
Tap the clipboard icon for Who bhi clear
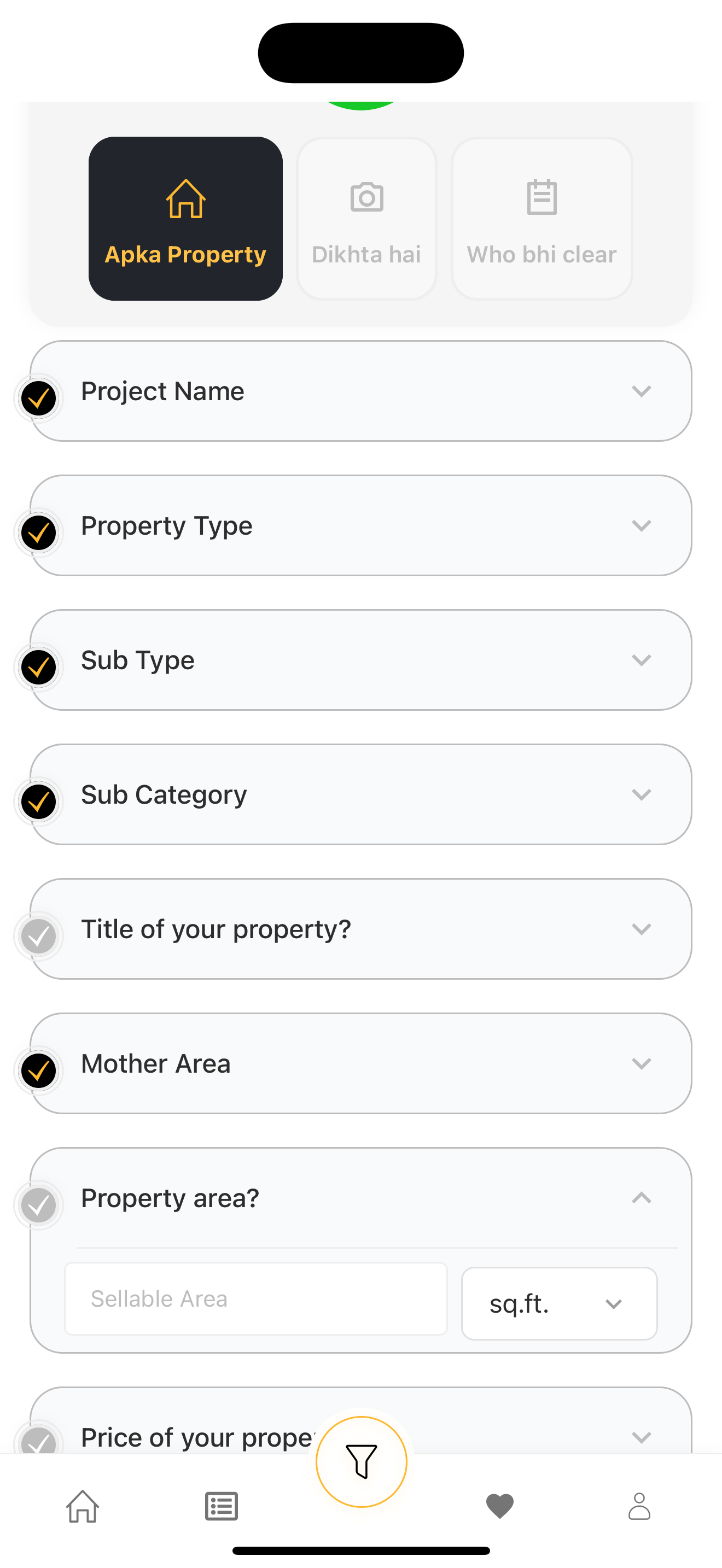tap(542, 197)
